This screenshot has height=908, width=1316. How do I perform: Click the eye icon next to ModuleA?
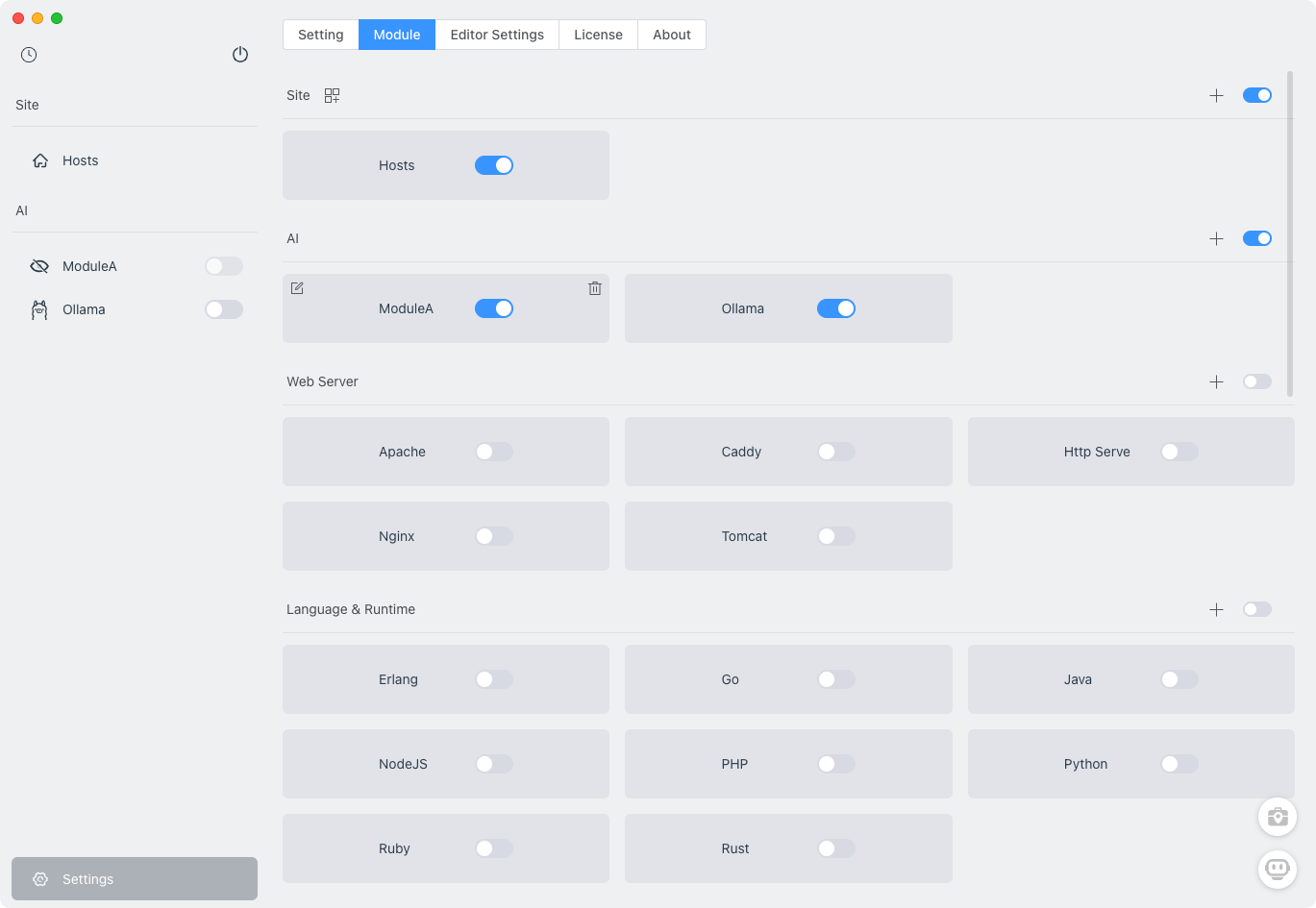[38, 266]
